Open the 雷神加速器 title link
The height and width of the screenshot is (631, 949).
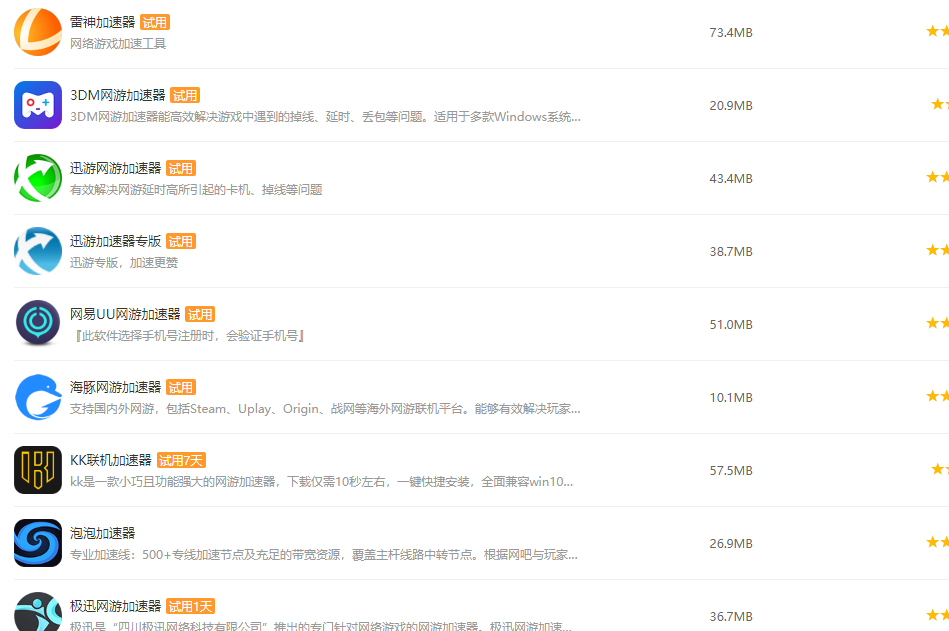coord(102,22)
